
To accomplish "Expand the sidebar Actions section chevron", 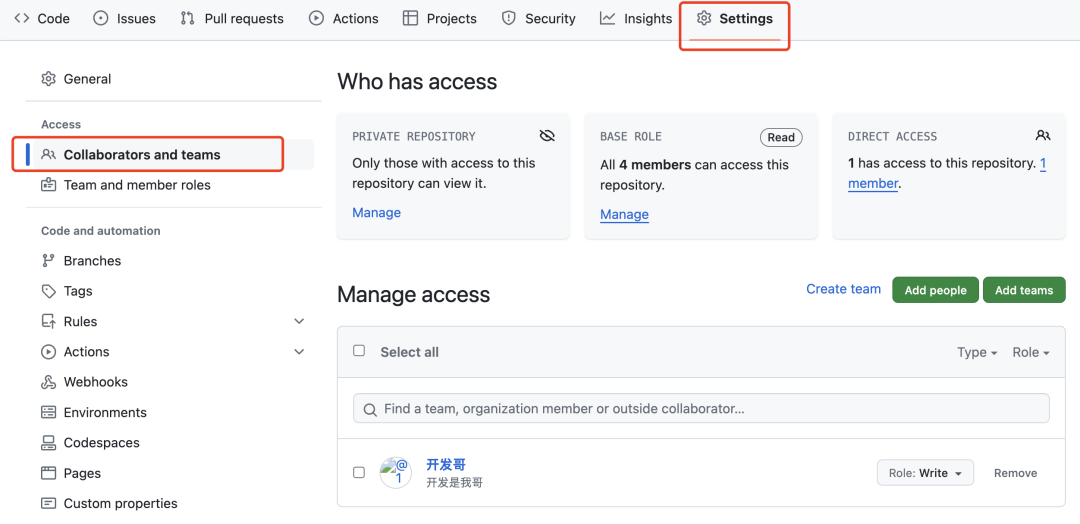I will (299, 352).
